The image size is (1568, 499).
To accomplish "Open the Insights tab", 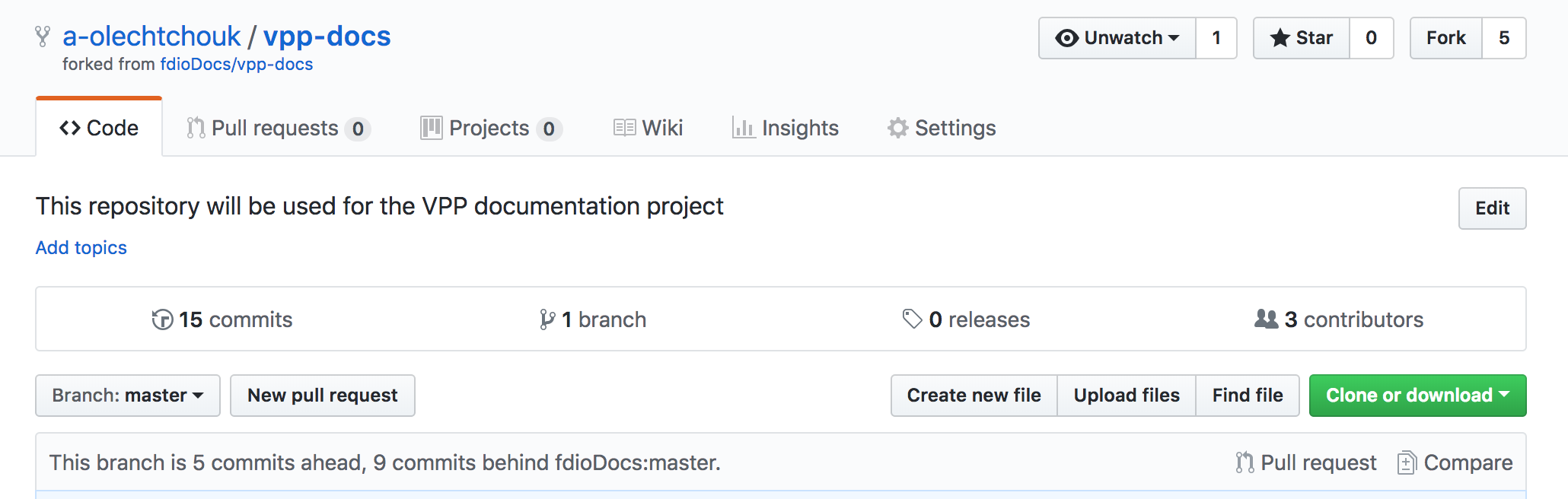I will click(x=785, y=128).
